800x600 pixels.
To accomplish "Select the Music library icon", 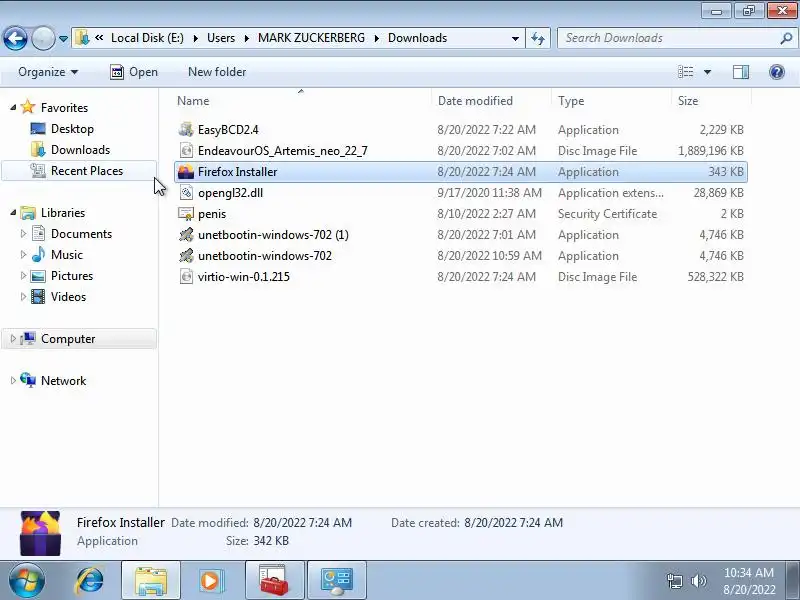I will (38, 254).
